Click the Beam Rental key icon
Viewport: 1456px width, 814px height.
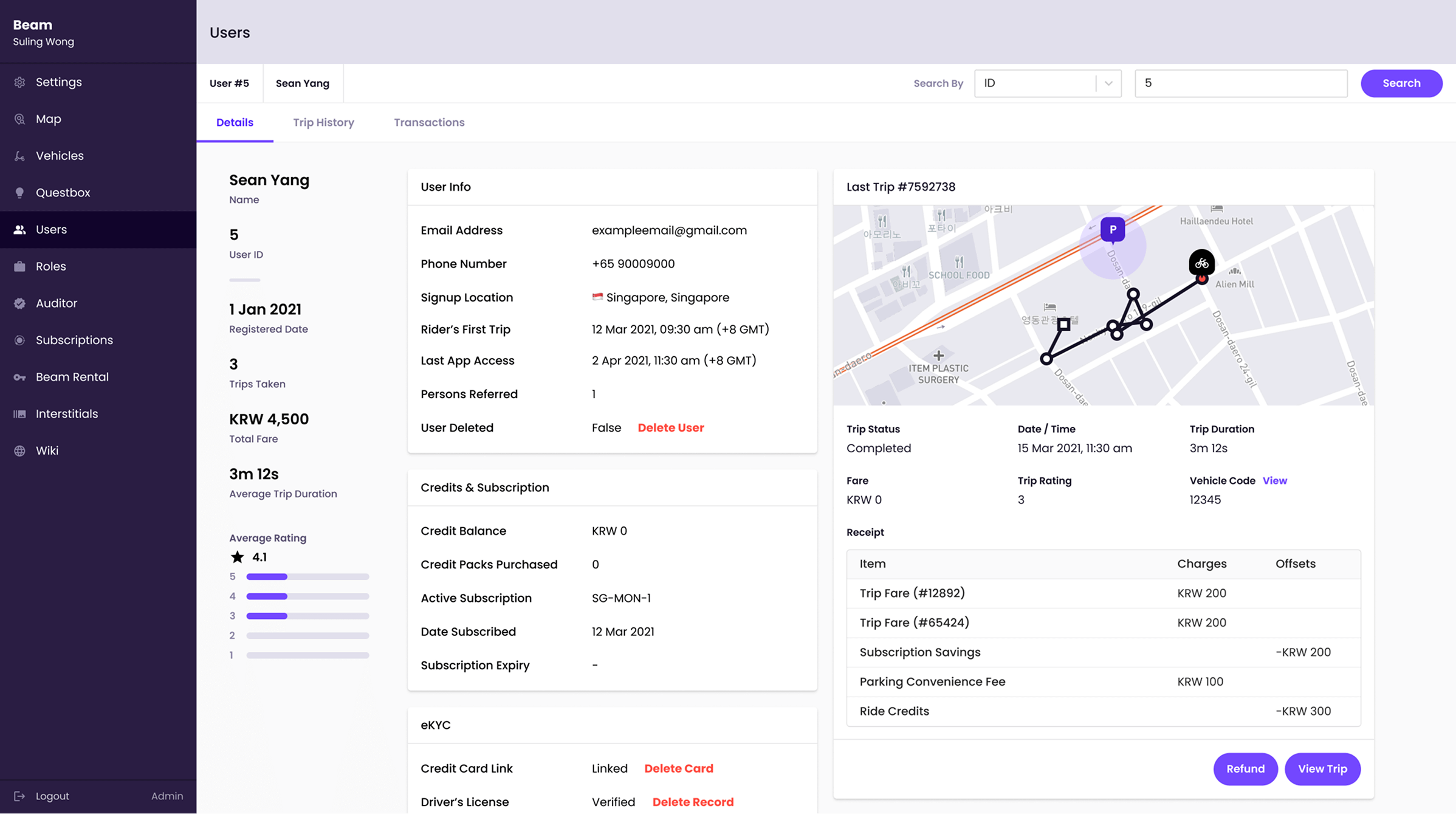(19, 377)
